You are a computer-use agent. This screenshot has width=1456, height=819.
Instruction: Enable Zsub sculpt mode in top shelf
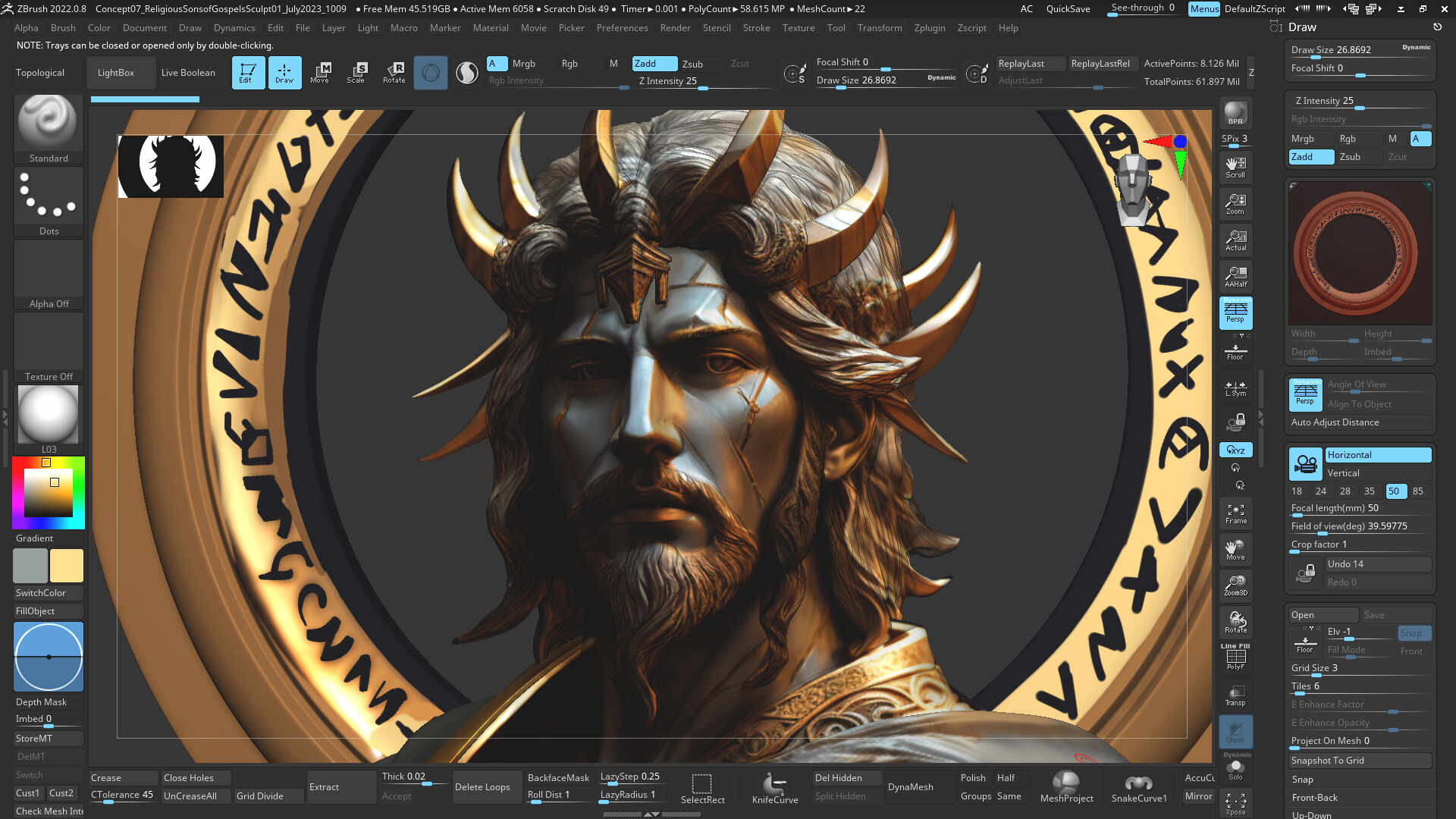pyautogui.click(x=692, y=64)
